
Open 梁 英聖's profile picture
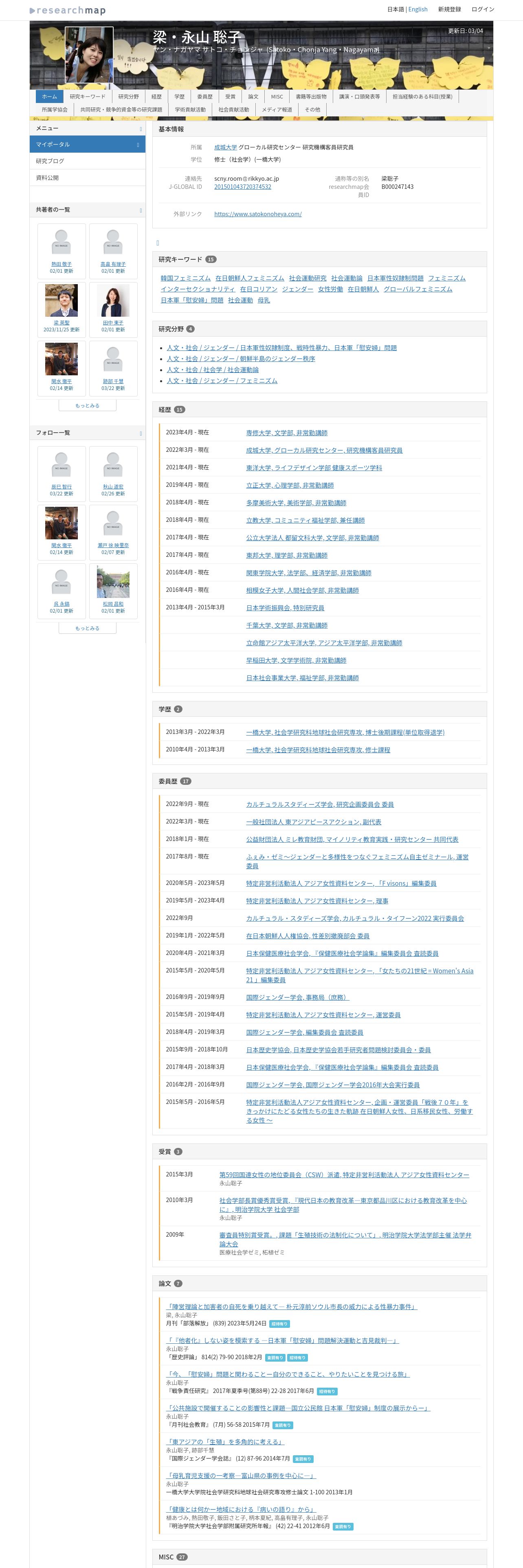[62, 300]
